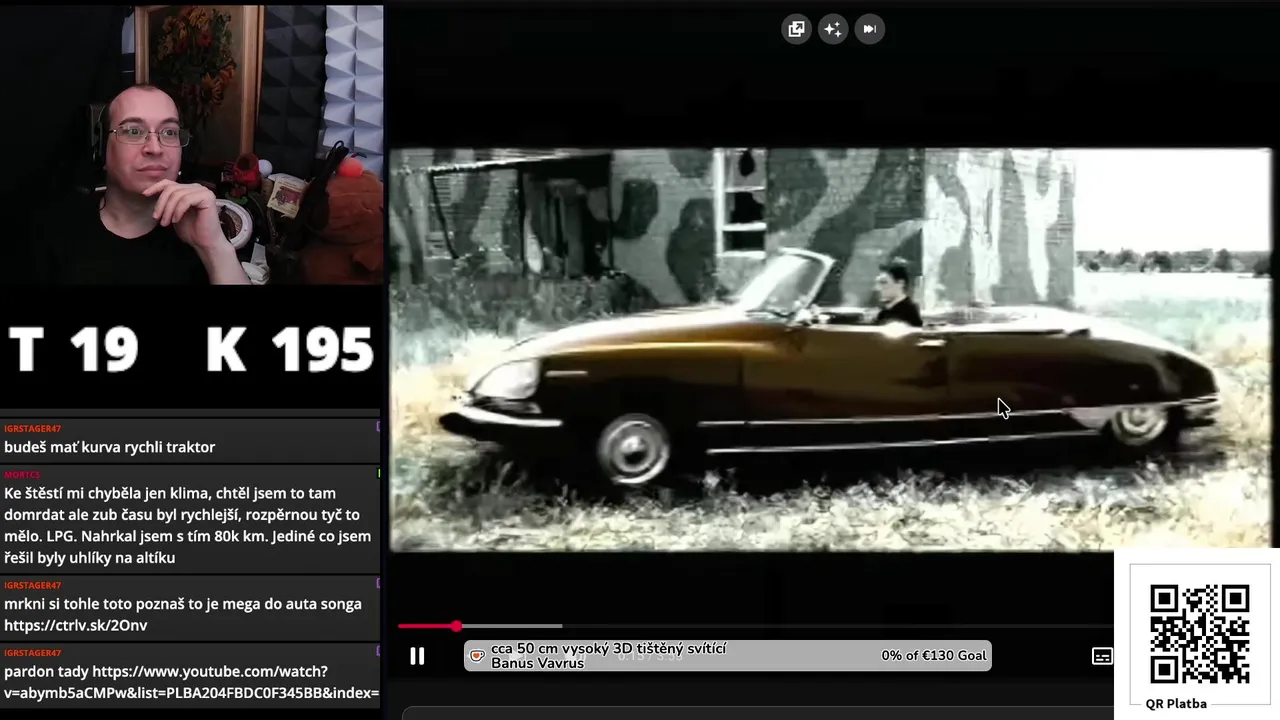The width and height of the screenshot is (1280, 720).
Task: Click chat message 'budeš mať kurva rychli traktor'
Action: tap(109, 447)
